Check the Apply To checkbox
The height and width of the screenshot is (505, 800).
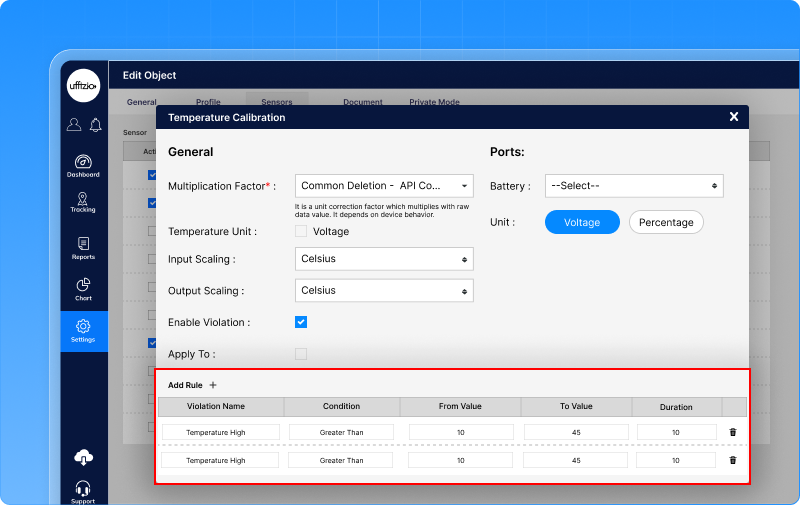tap(301, 354)
